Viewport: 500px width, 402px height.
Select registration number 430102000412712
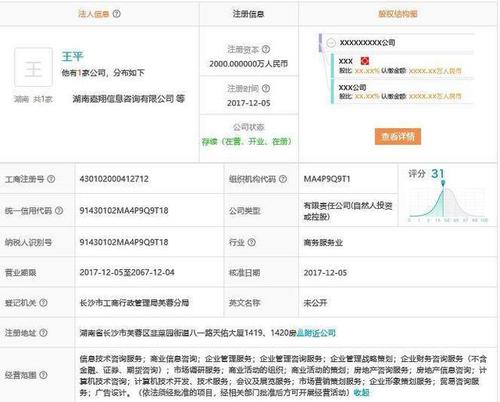(114, 179)
